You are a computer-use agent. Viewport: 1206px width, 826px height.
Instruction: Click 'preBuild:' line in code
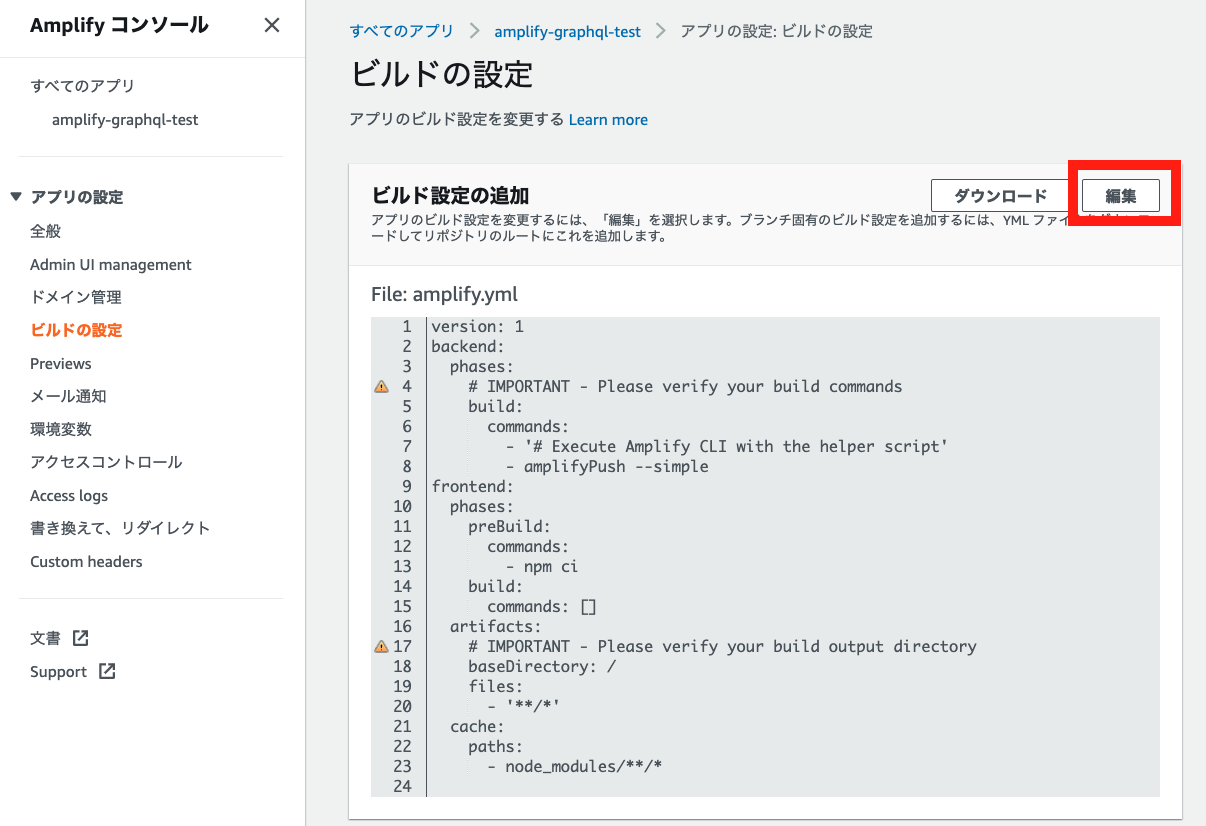(x=509, y=526)
